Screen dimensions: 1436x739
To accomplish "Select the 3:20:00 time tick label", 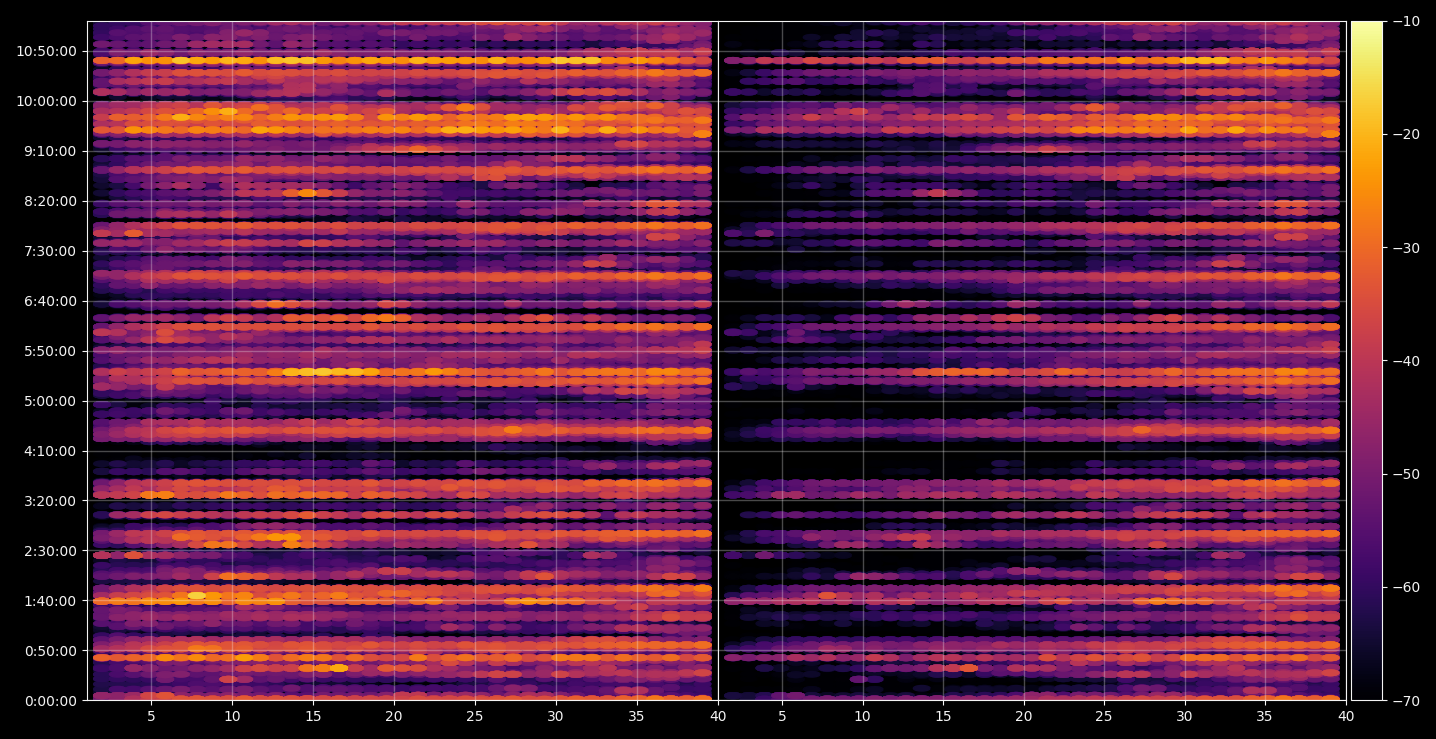I will click(50, 501).
